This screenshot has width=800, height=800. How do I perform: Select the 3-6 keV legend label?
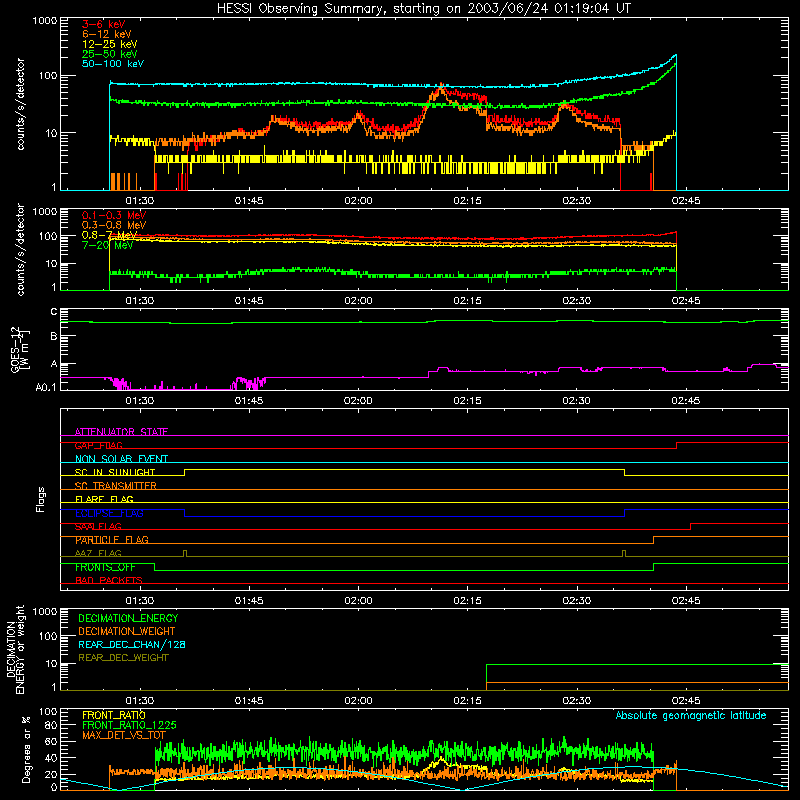pyautogui.click(x=104, y=24)
